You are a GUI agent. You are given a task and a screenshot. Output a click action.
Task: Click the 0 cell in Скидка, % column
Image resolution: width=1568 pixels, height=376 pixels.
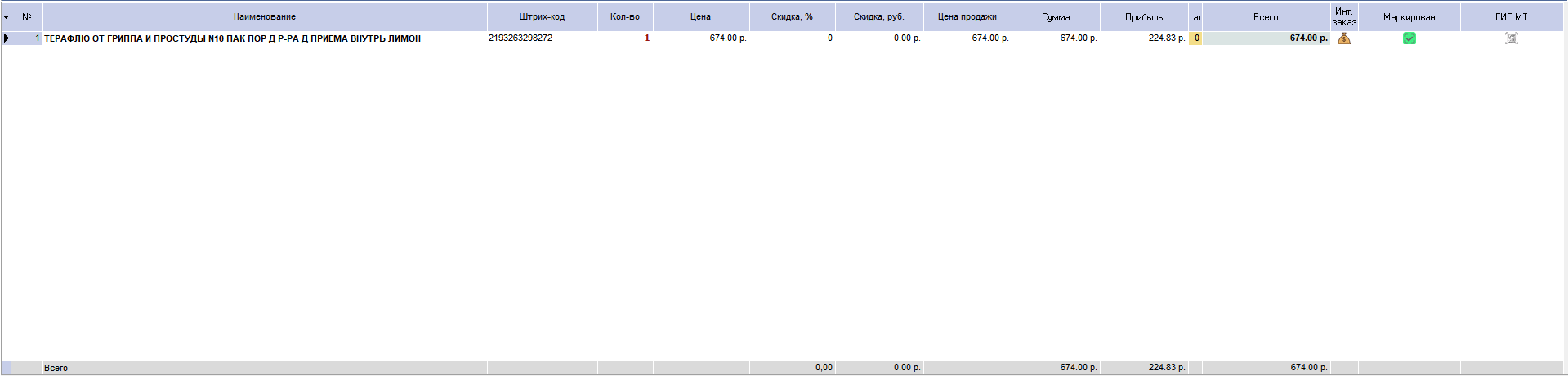pos(793,38)
